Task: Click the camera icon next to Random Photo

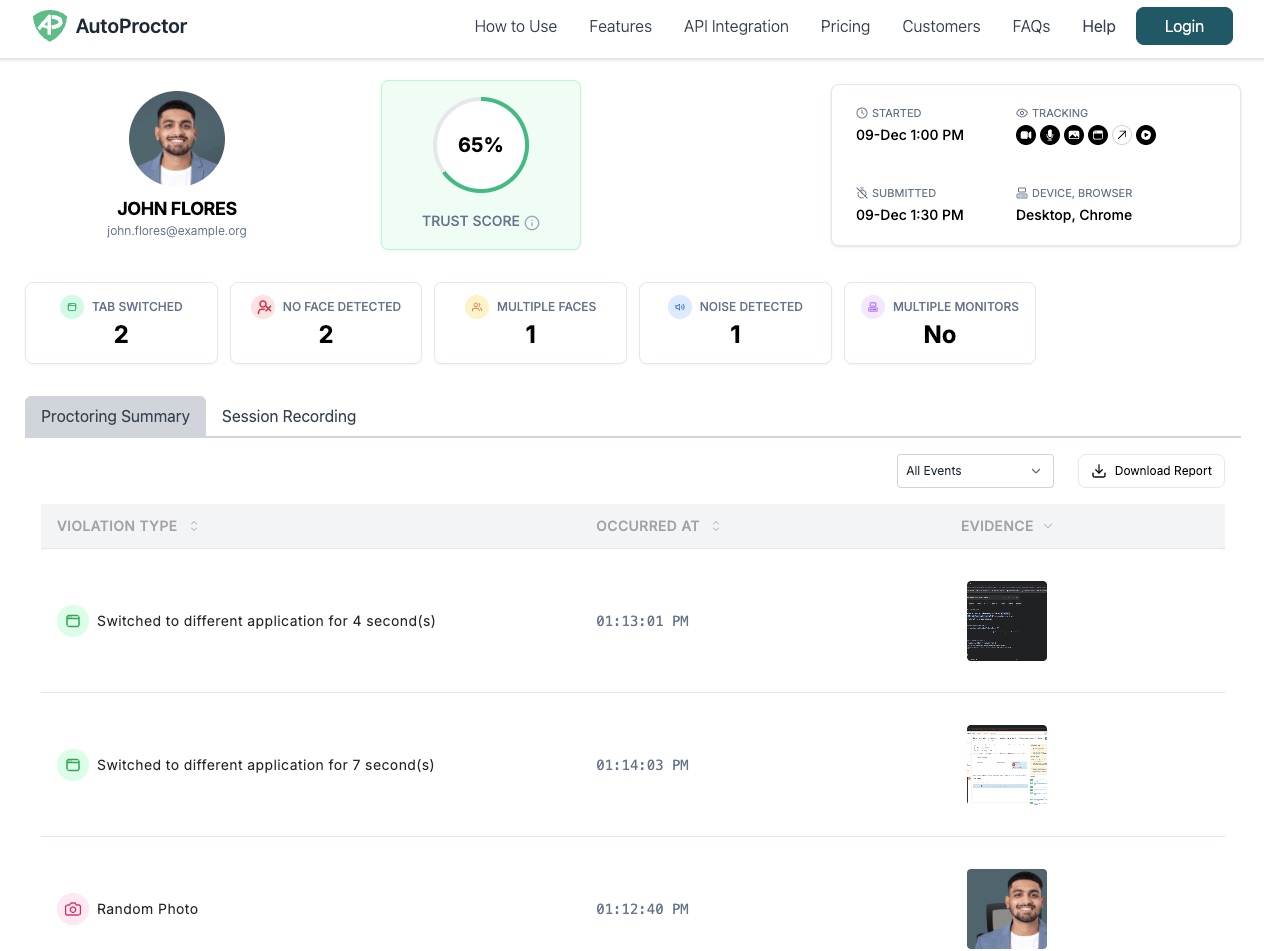Action: [73, 909]
